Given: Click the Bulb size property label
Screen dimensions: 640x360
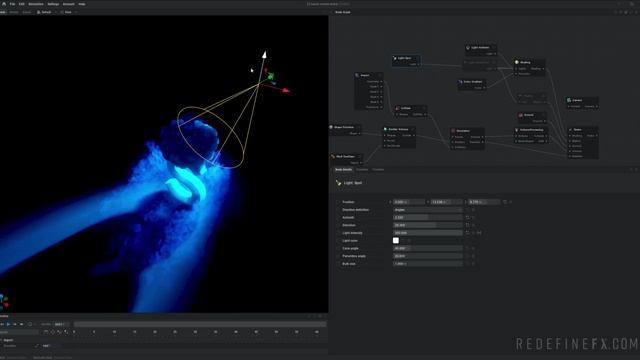Looking at the screenshot, I should [x=349, y=264].
